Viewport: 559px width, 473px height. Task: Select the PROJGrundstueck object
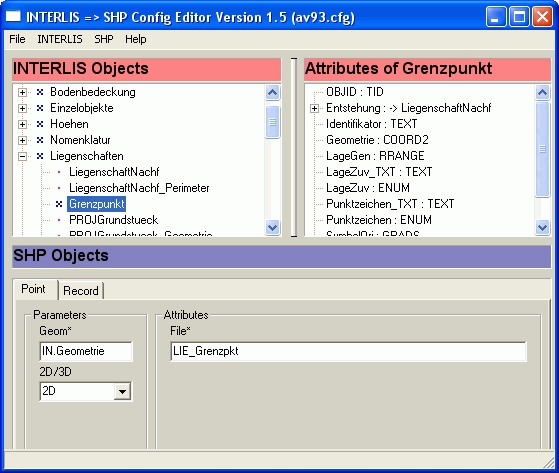[113, 220]
